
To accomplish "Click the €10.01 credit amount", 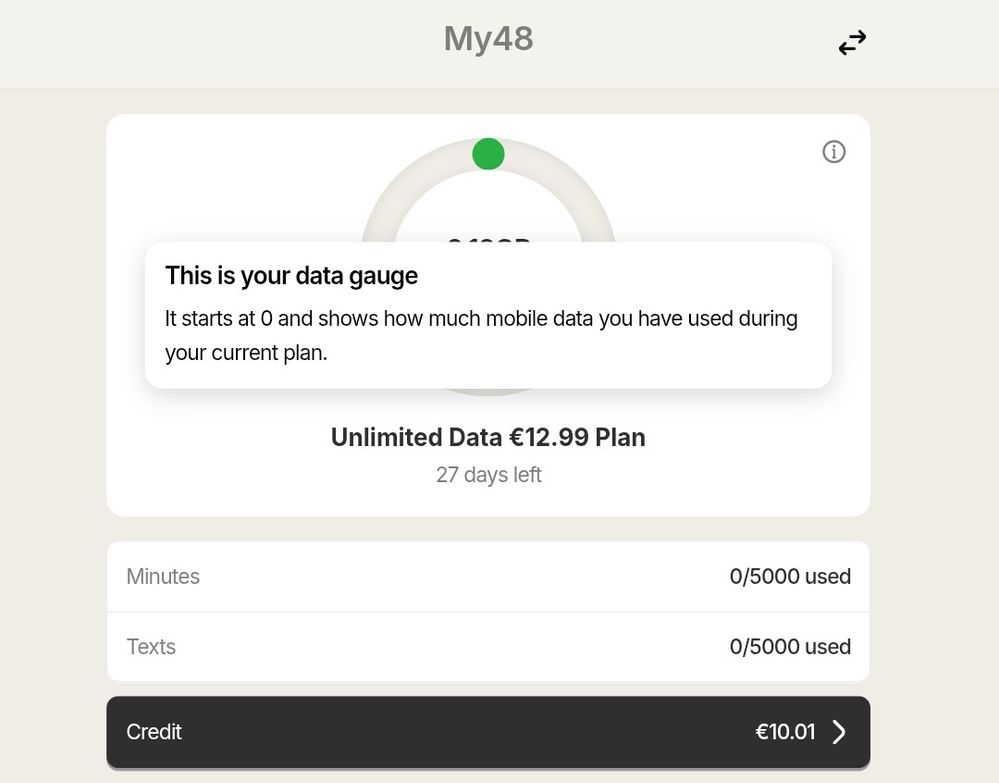I will (785, 732).
